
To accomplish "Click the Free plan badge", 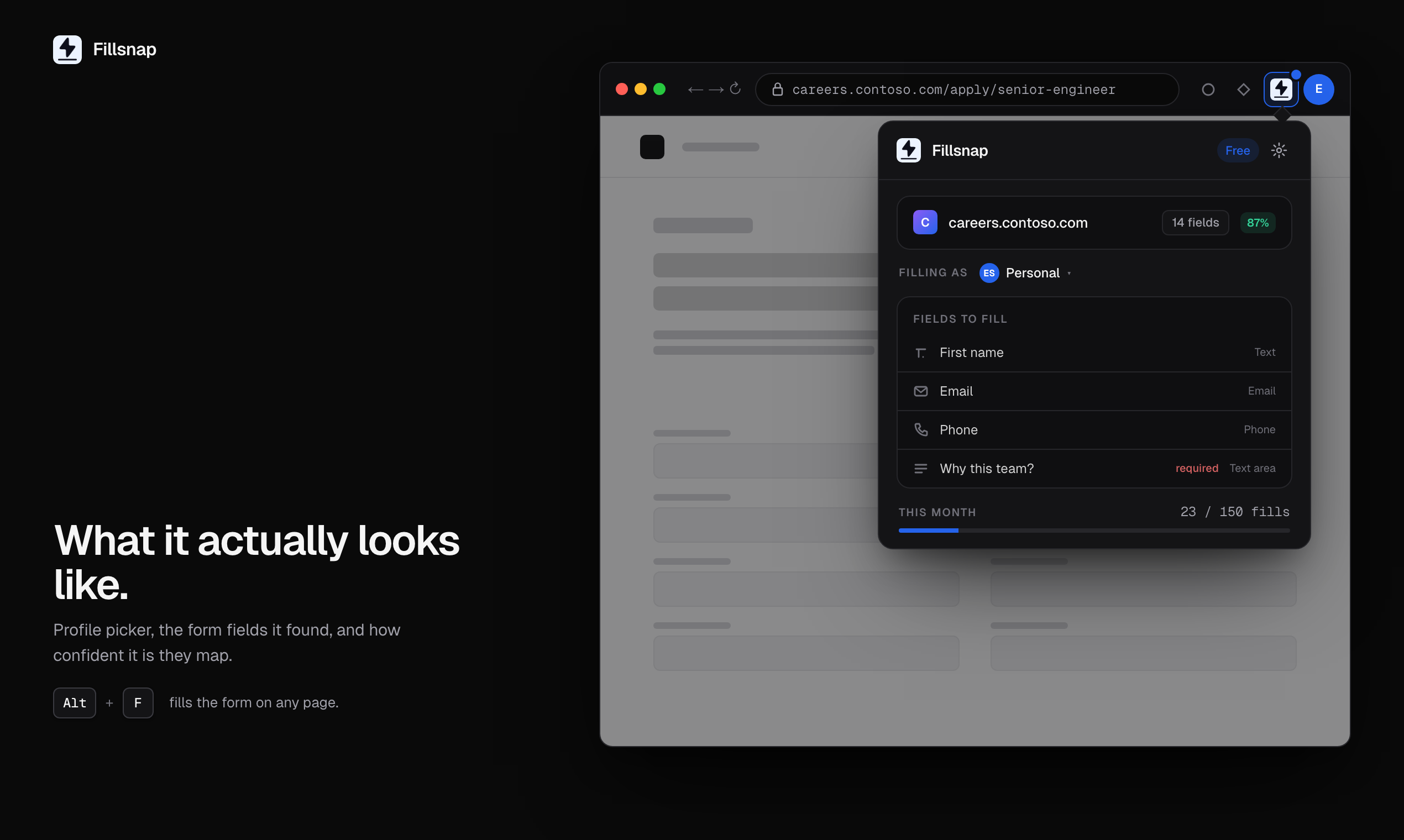I will click(x=1238, y=150).
